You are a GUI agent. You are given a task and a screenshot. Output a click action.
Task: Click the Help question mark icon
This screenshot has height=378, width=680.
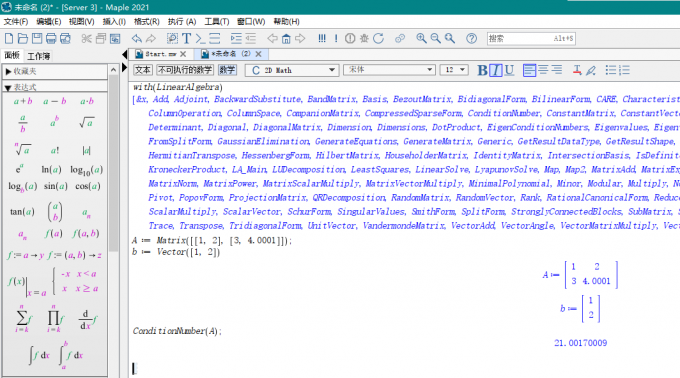point(471,39)
